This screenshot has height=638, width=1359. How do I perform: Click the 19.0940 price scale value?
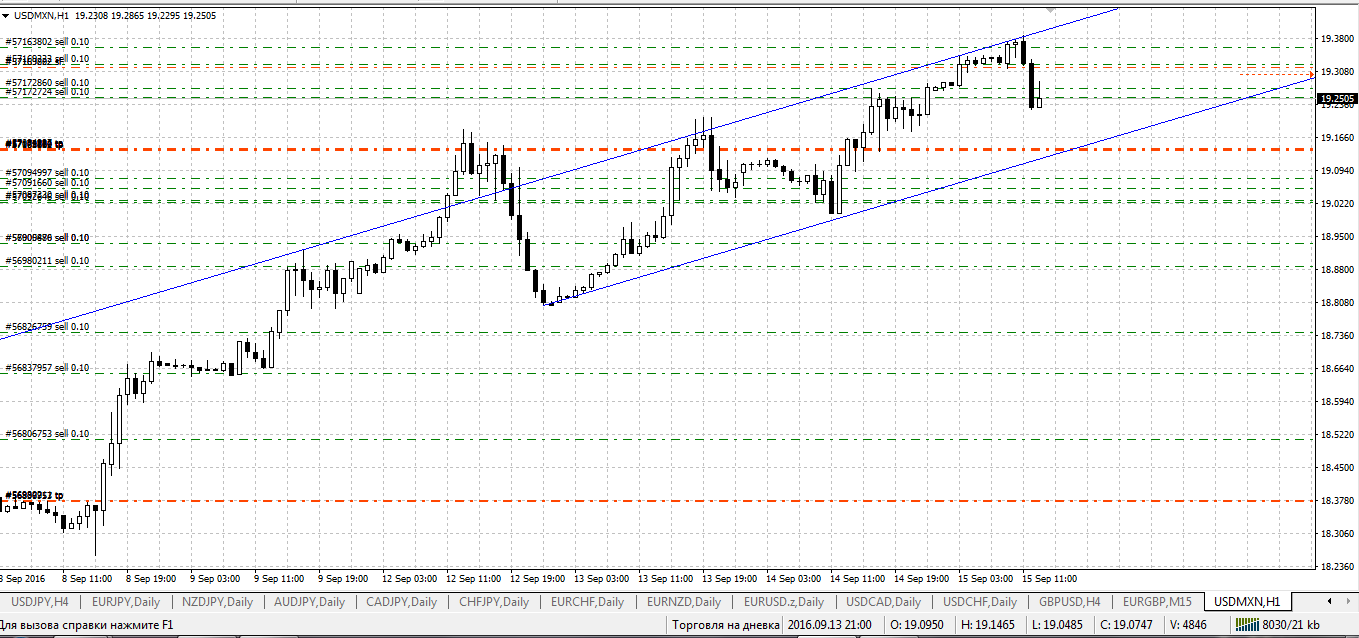pos(1337,171)
